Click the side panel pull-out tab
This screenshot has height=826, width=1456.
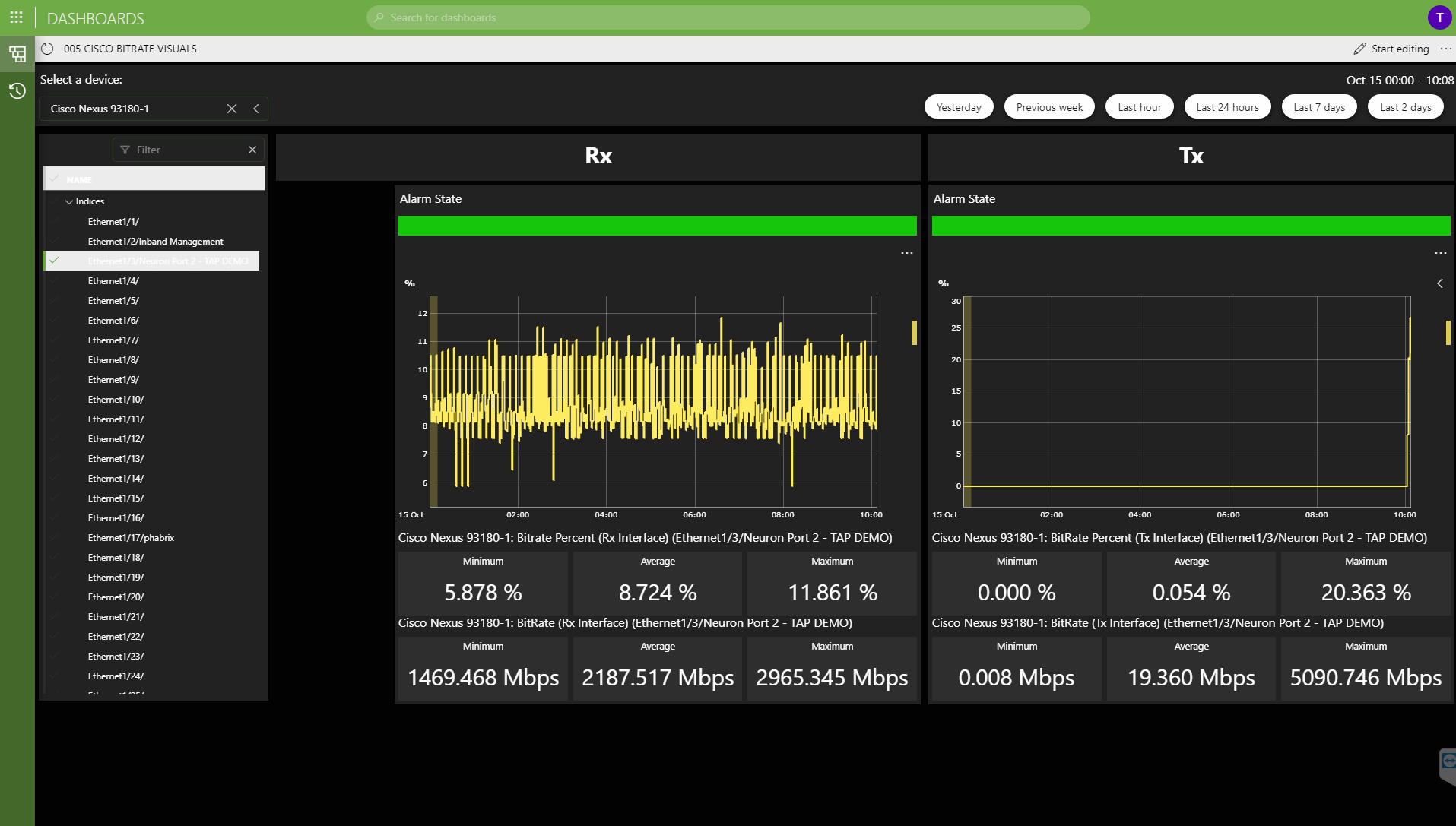click(1448, 766)
